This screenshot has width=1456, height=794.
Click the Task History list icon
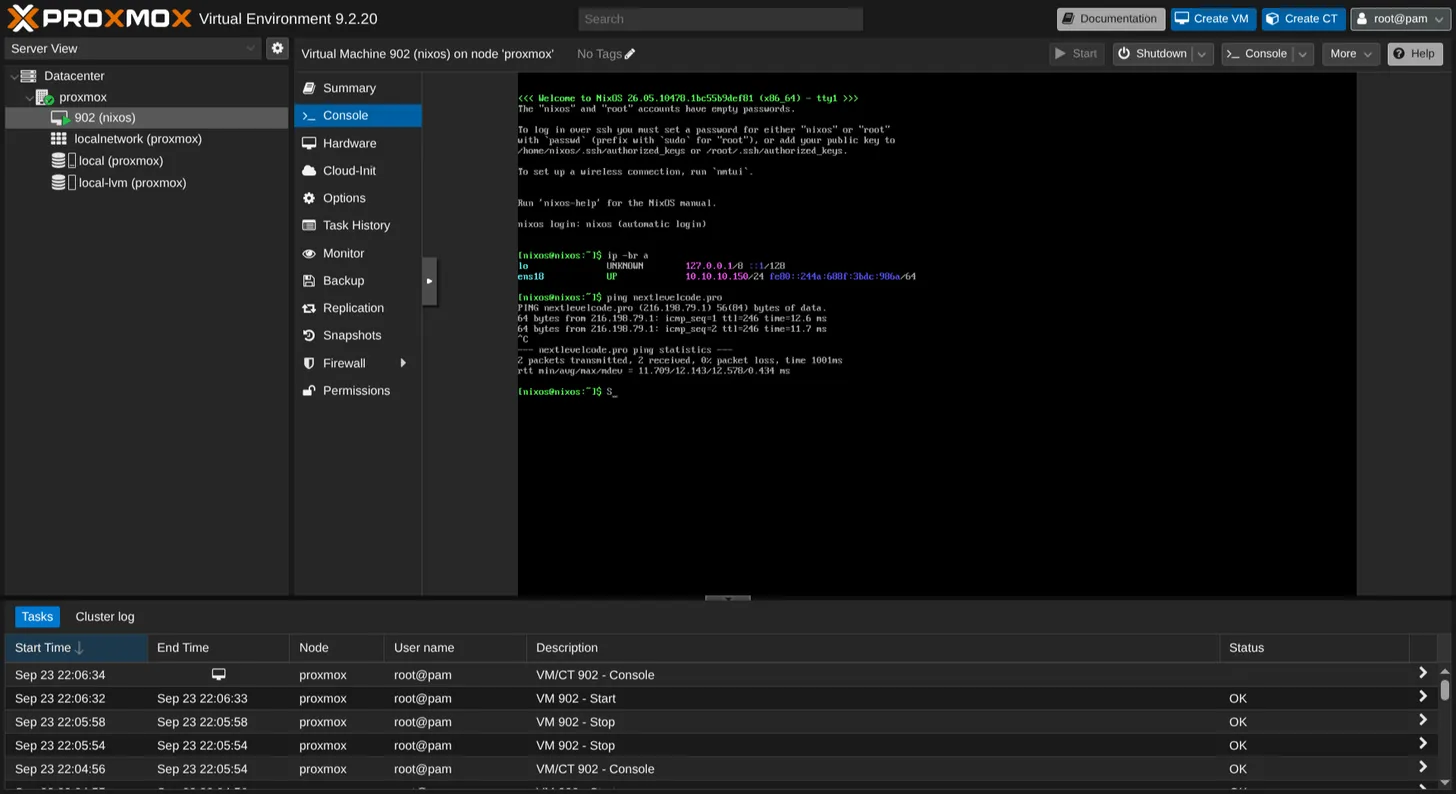pyautogui.click(x=309, y=226)
